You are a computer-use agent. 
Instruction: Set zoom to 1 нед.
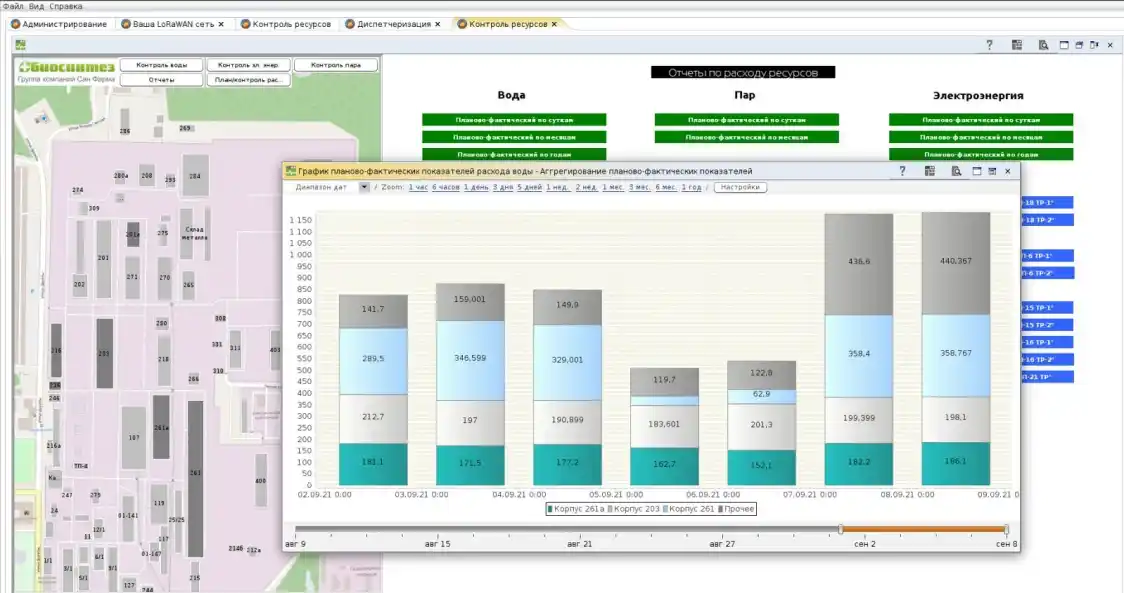(x=558, y=187)
